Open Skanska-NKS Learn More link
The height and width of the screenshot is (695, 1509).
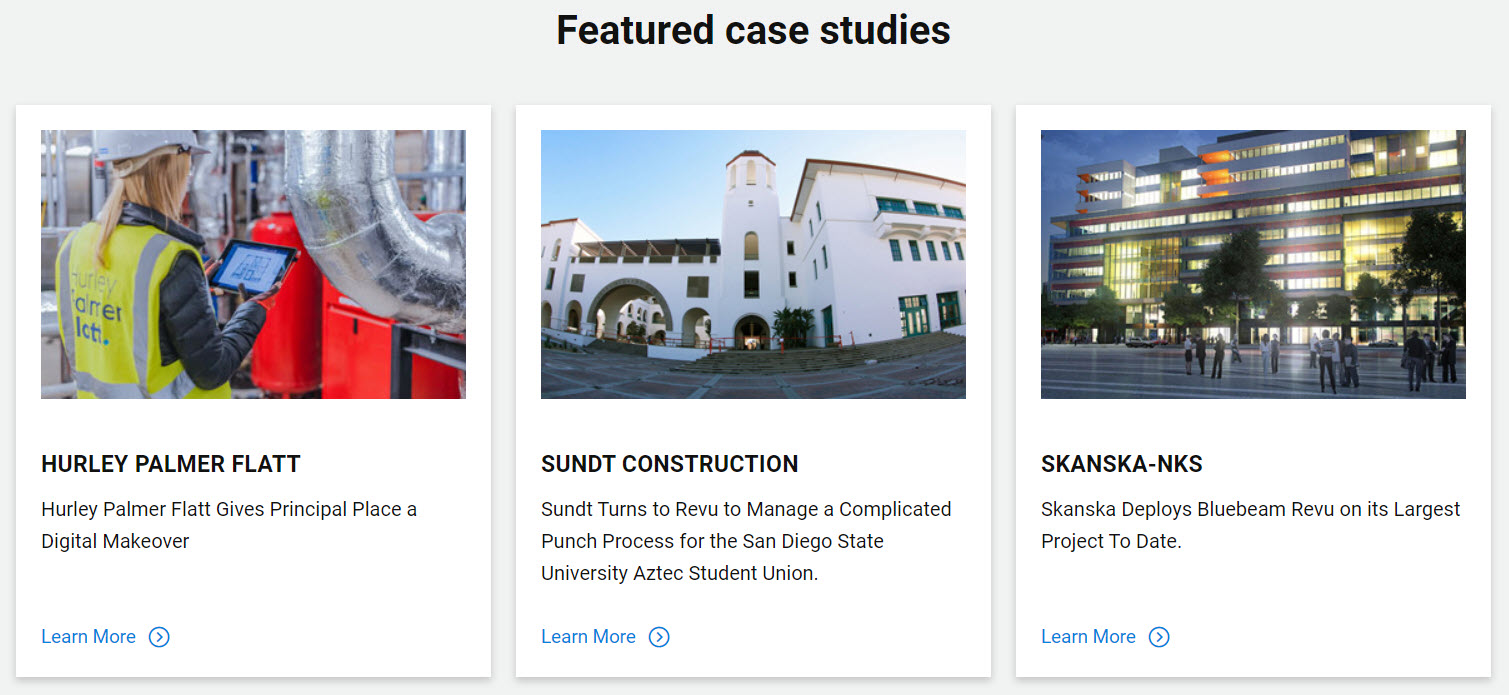tap(1088, 637)
